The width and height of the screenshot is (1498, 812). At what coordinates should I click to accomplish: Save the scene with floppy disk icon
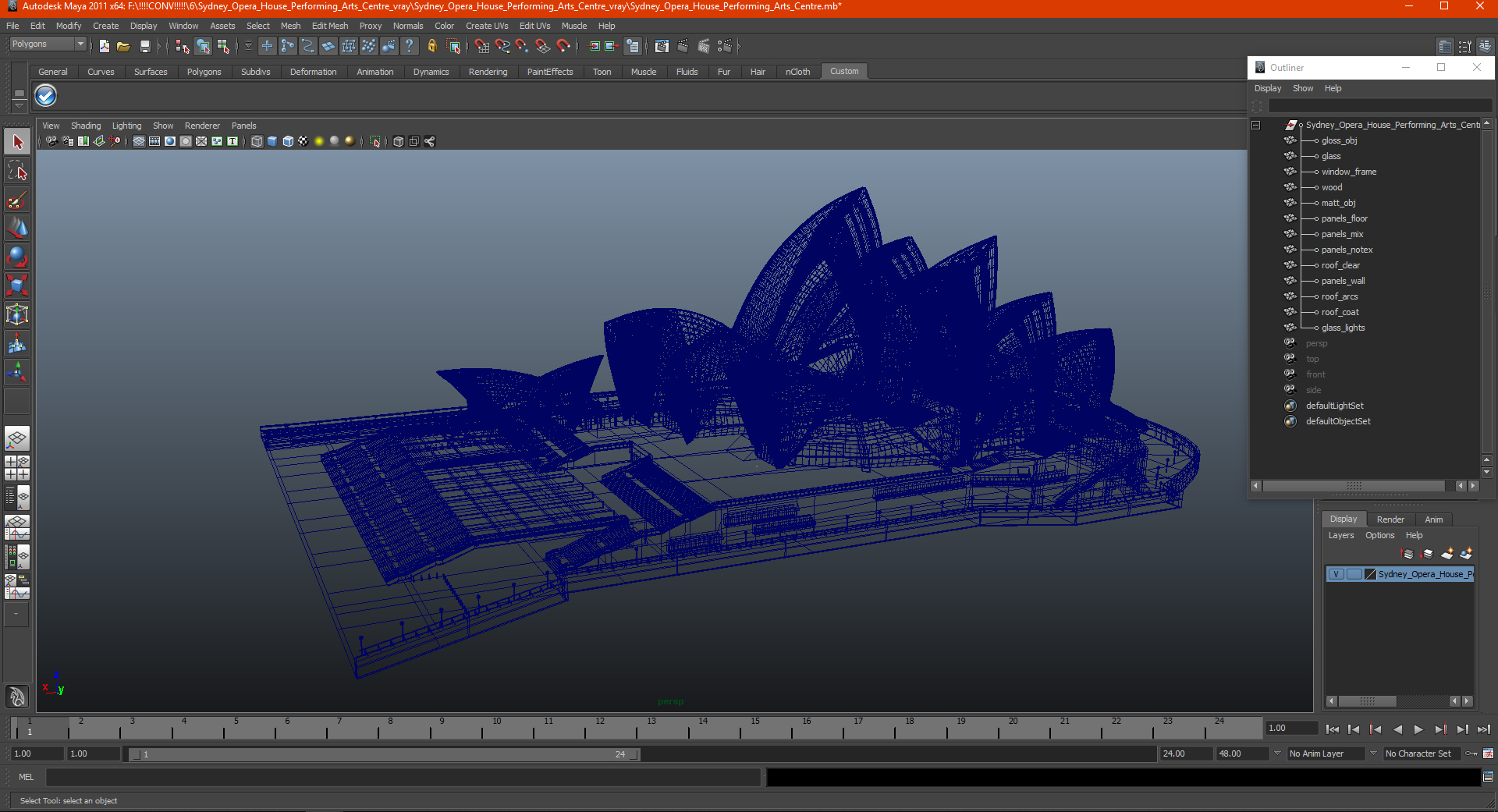pos(144,47)
